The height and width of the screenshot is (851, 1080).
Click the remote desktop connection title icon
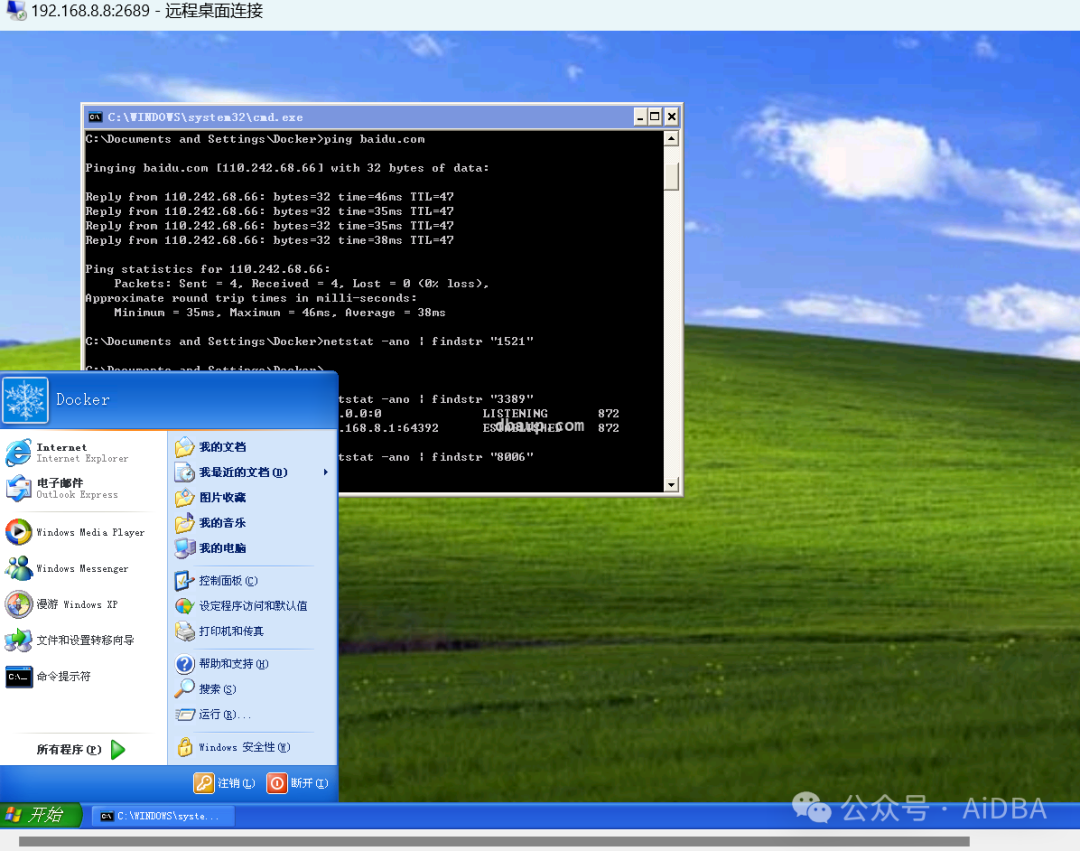click(x=15, y=10)
